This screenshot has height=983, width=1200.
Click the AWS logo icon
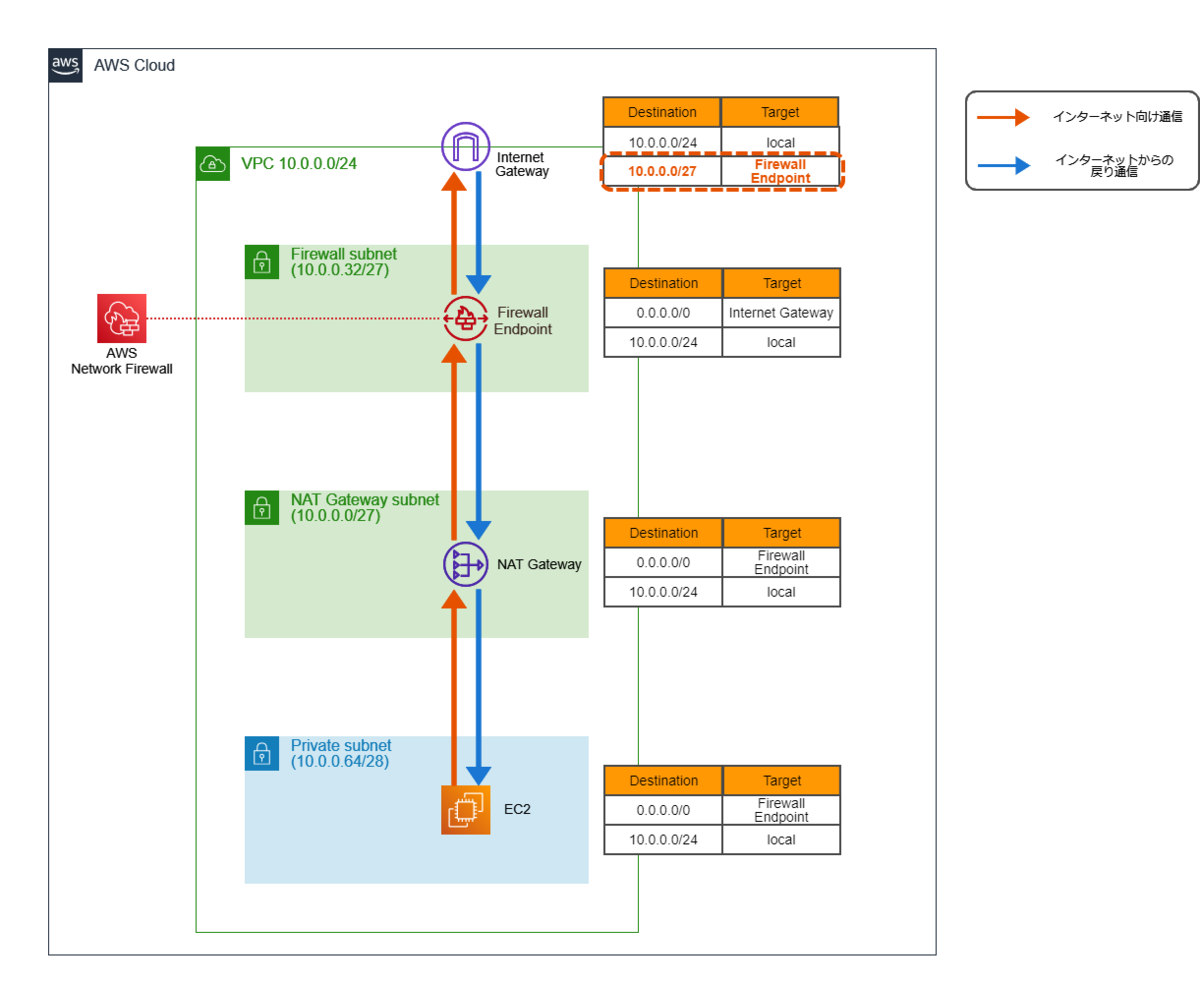[x=66, y=65]
